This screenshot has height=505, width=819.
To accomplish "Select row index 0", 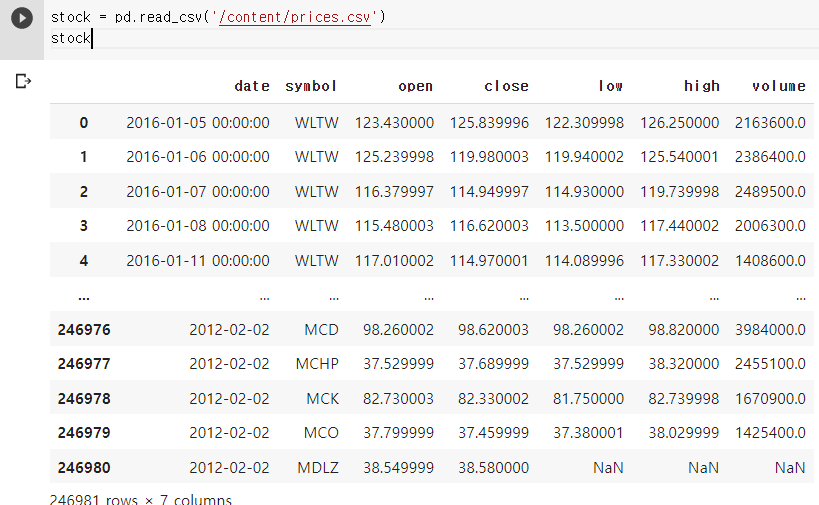I will pos(84,123).
